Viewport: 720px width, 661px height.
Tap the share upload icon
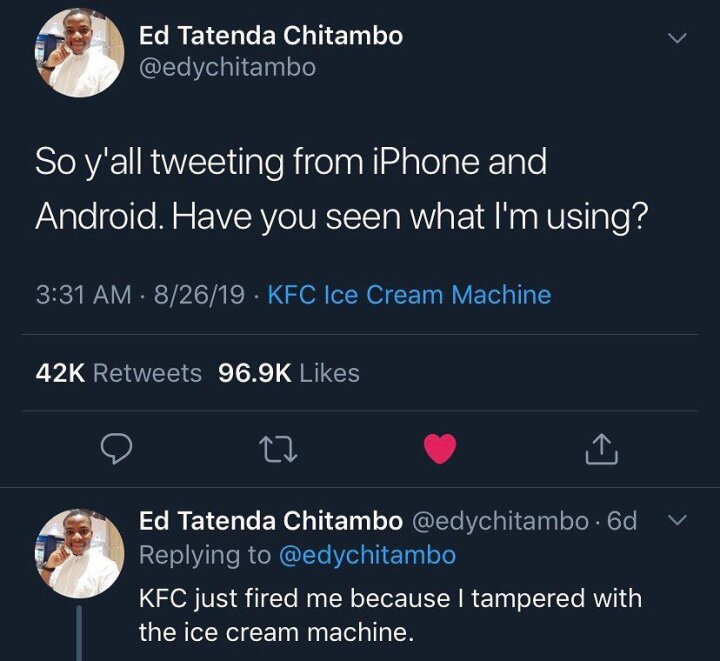(602, 448)
